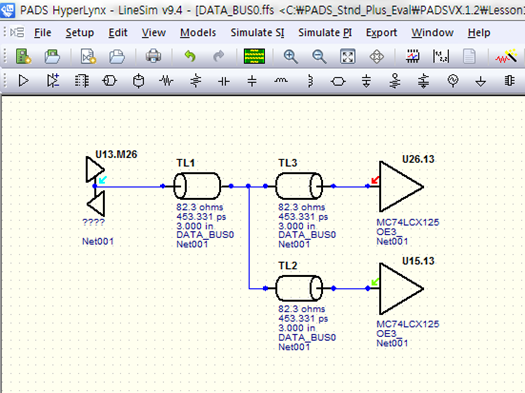
Task: Add an inductor component
Action: tap(281, 80)
